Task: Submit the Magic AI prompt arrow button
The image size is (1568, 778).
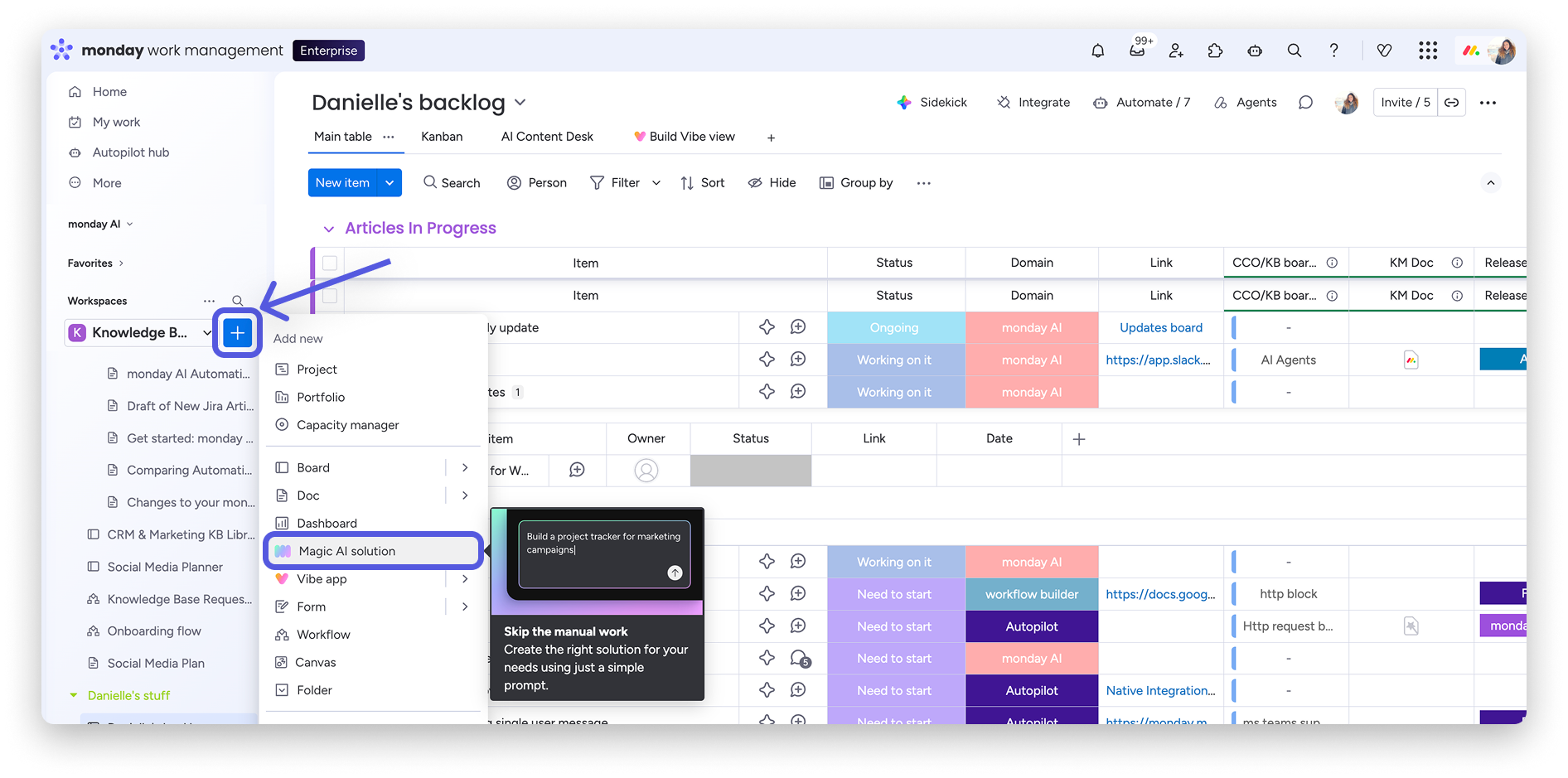Action: click(x=675, y=573)
